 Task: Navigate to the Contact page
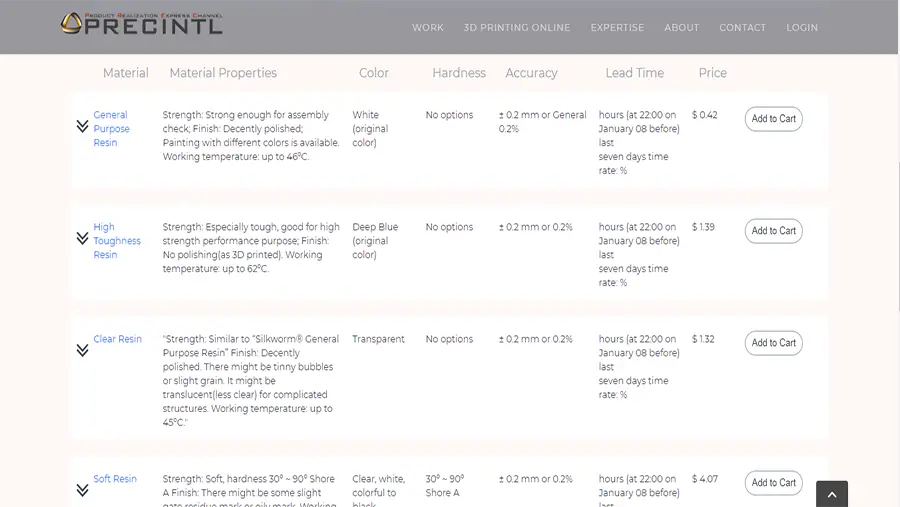pyautogui.click(x=742, y=28)
